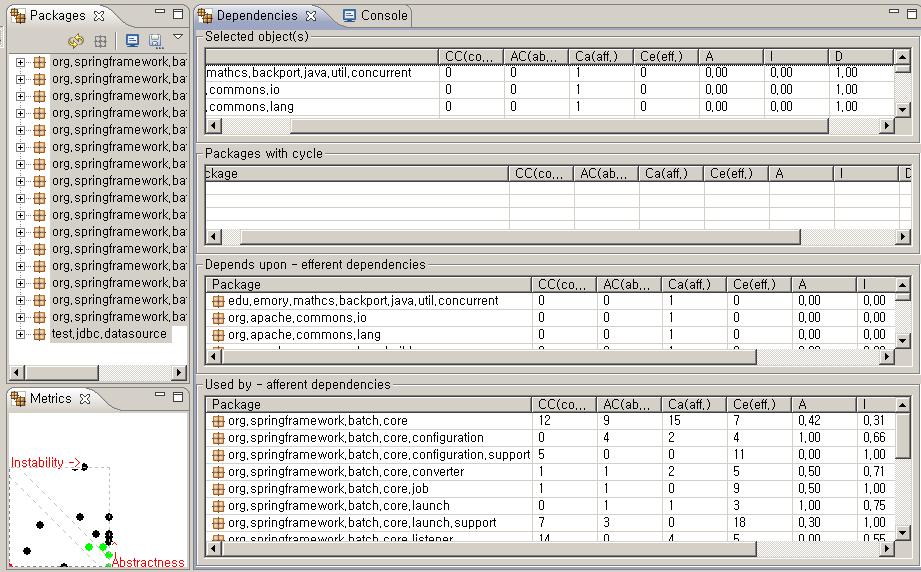The height and width of the screenshot is (572, 921).
Task: Sort by CC column in Selected object(s) table
Action: coord(471,56)
